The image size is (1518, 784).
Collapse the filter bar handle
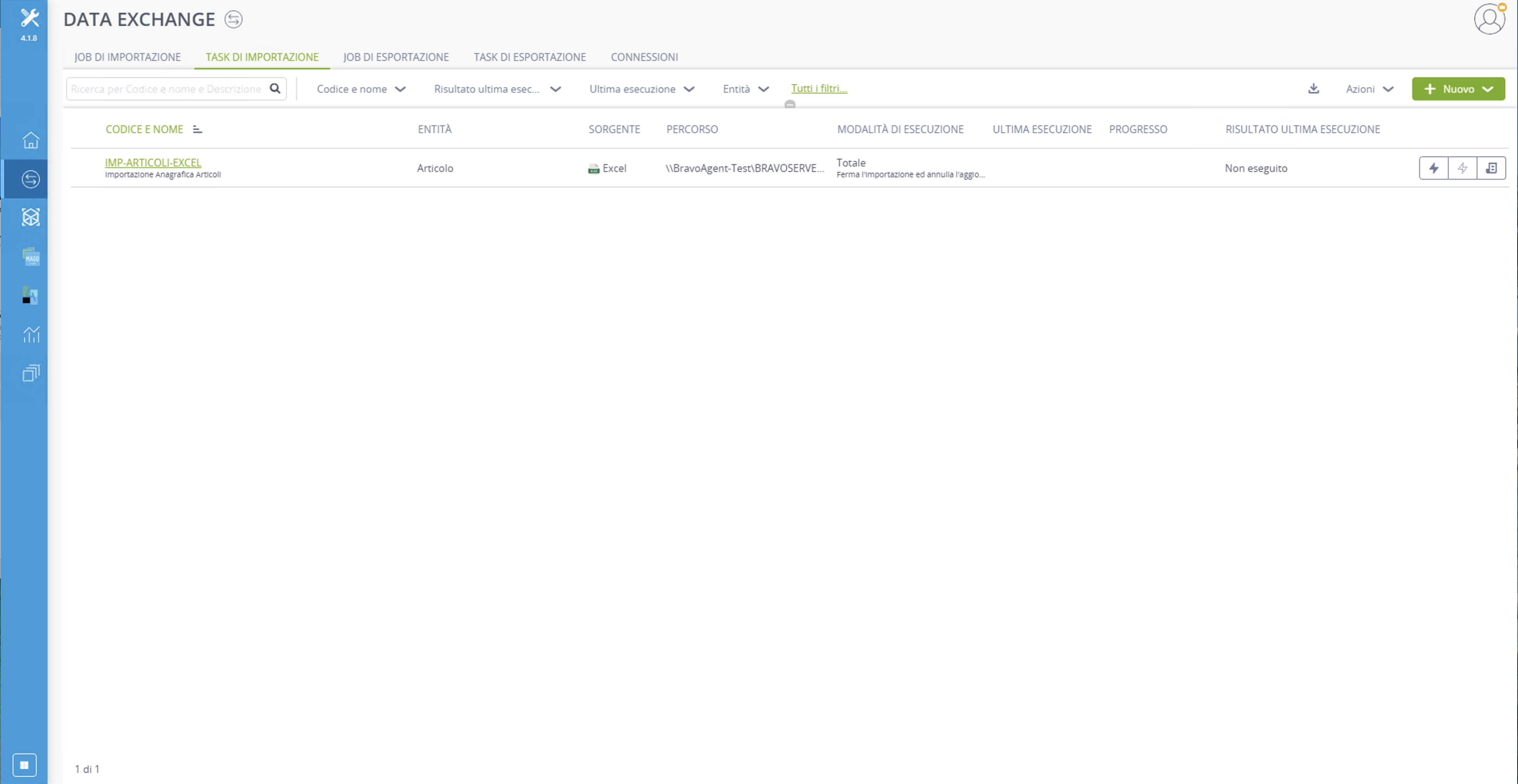(790, 104)
